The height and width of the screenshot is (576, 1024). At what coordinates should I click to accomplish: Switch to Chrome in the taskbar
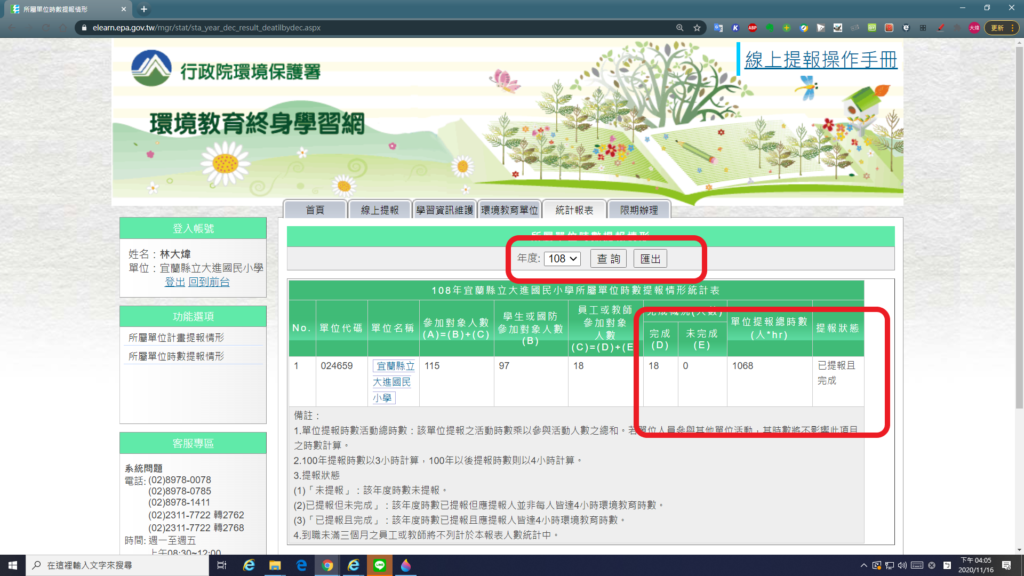(x=327, y=565)
